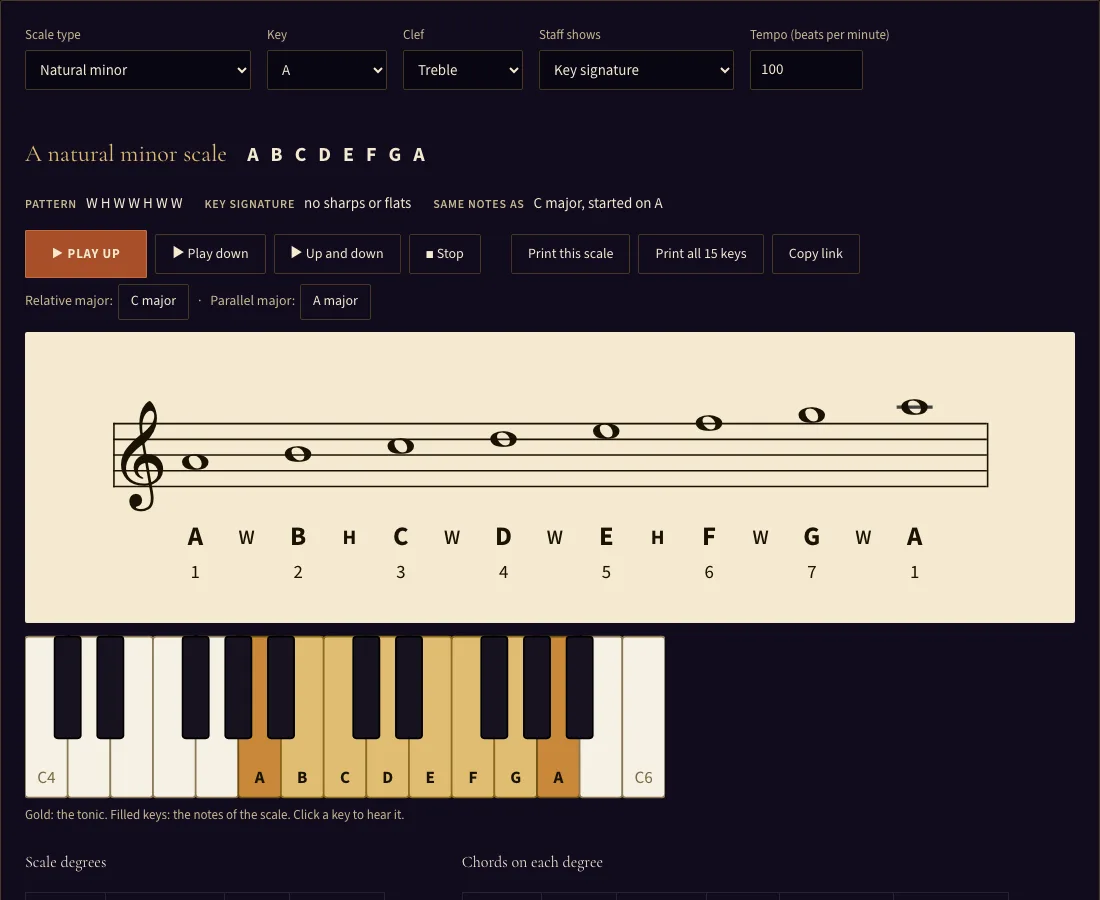Open the Scale type dropdown showing Natural minor
The width and height of the screenshot is (1100, 900).
138,70
